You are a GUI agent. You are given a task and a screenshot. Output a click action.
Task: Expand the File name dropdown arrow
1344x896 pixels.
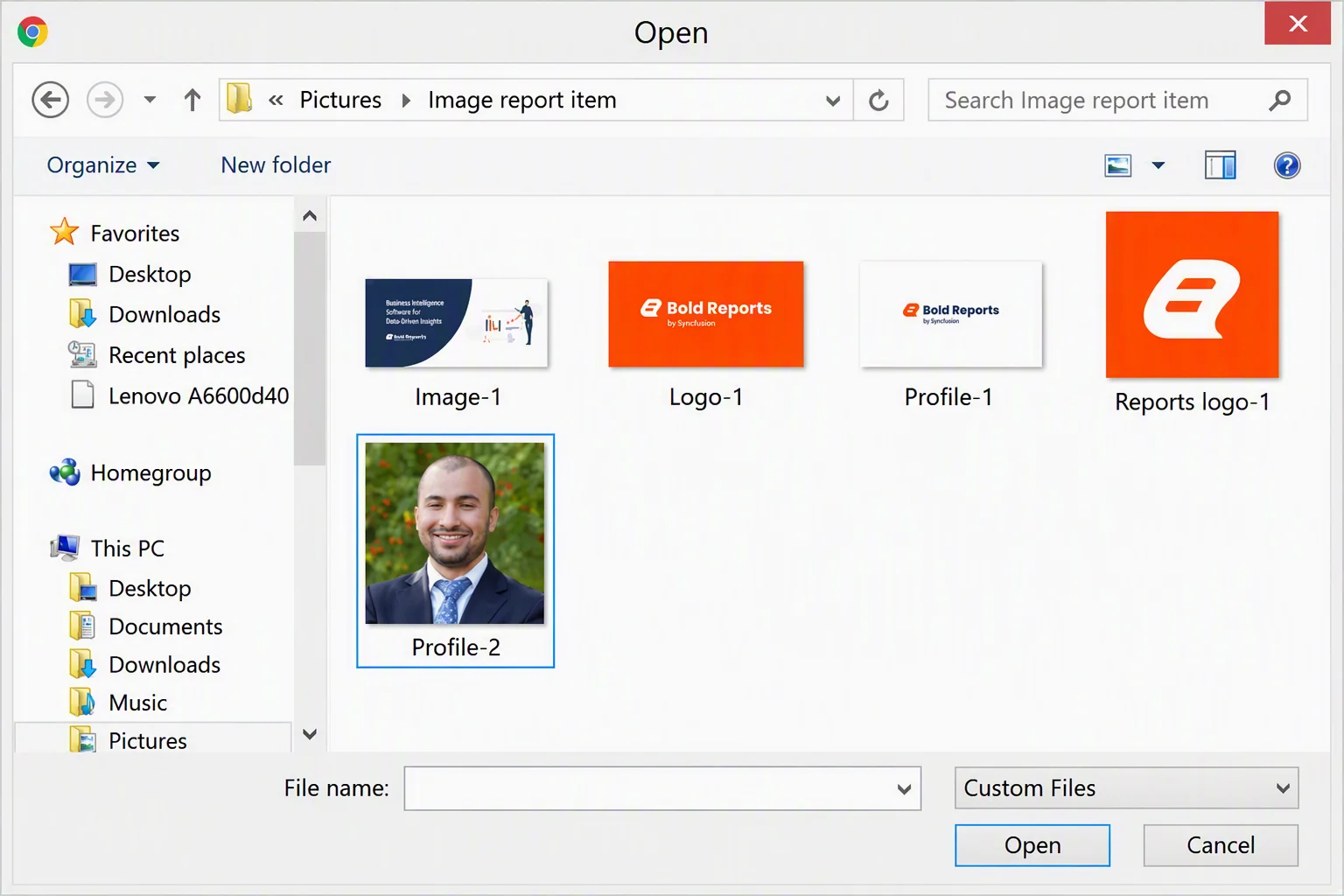[905, 788]
